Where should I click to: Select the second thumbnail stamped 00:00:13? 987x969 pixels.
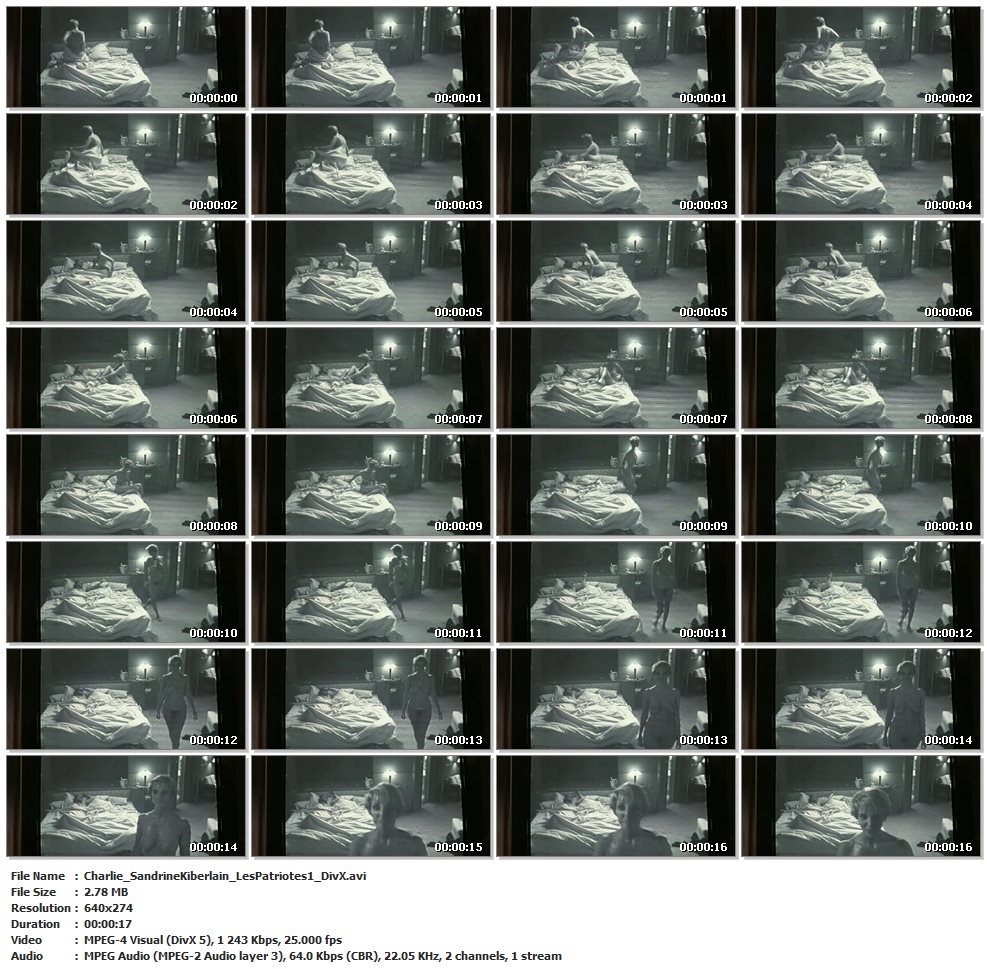tap(616, 700)
